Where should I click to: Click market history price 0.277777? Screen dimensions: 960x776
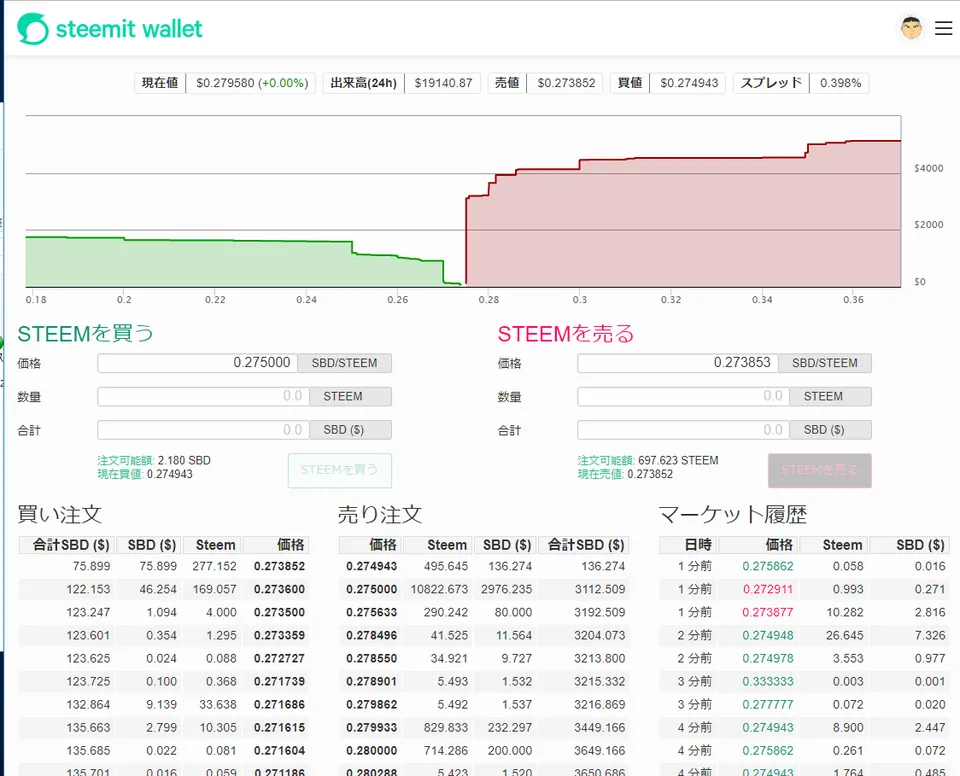point(768,704)
